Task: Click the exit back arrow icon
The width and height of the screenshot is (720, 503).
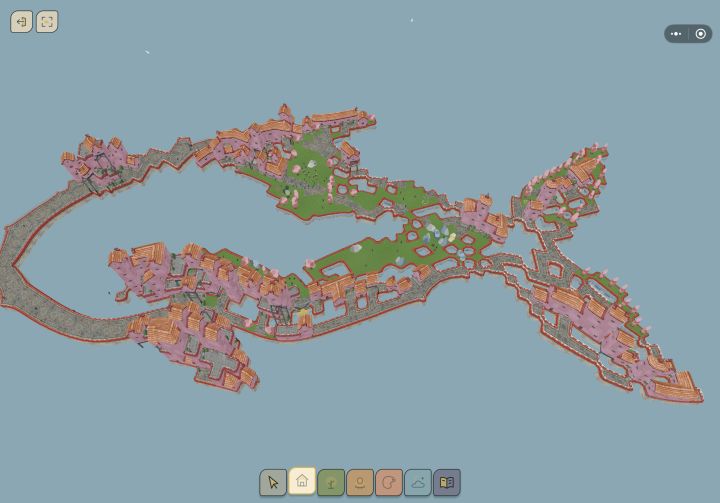Action: (22, 22)
